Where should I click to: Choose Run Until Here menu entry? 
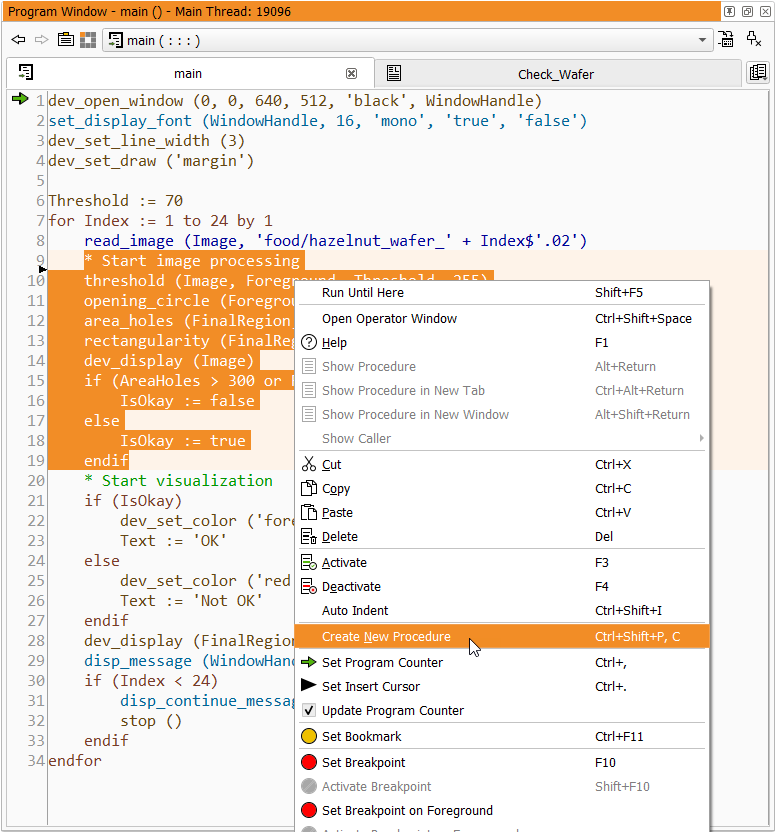click(x=363, y=293)
